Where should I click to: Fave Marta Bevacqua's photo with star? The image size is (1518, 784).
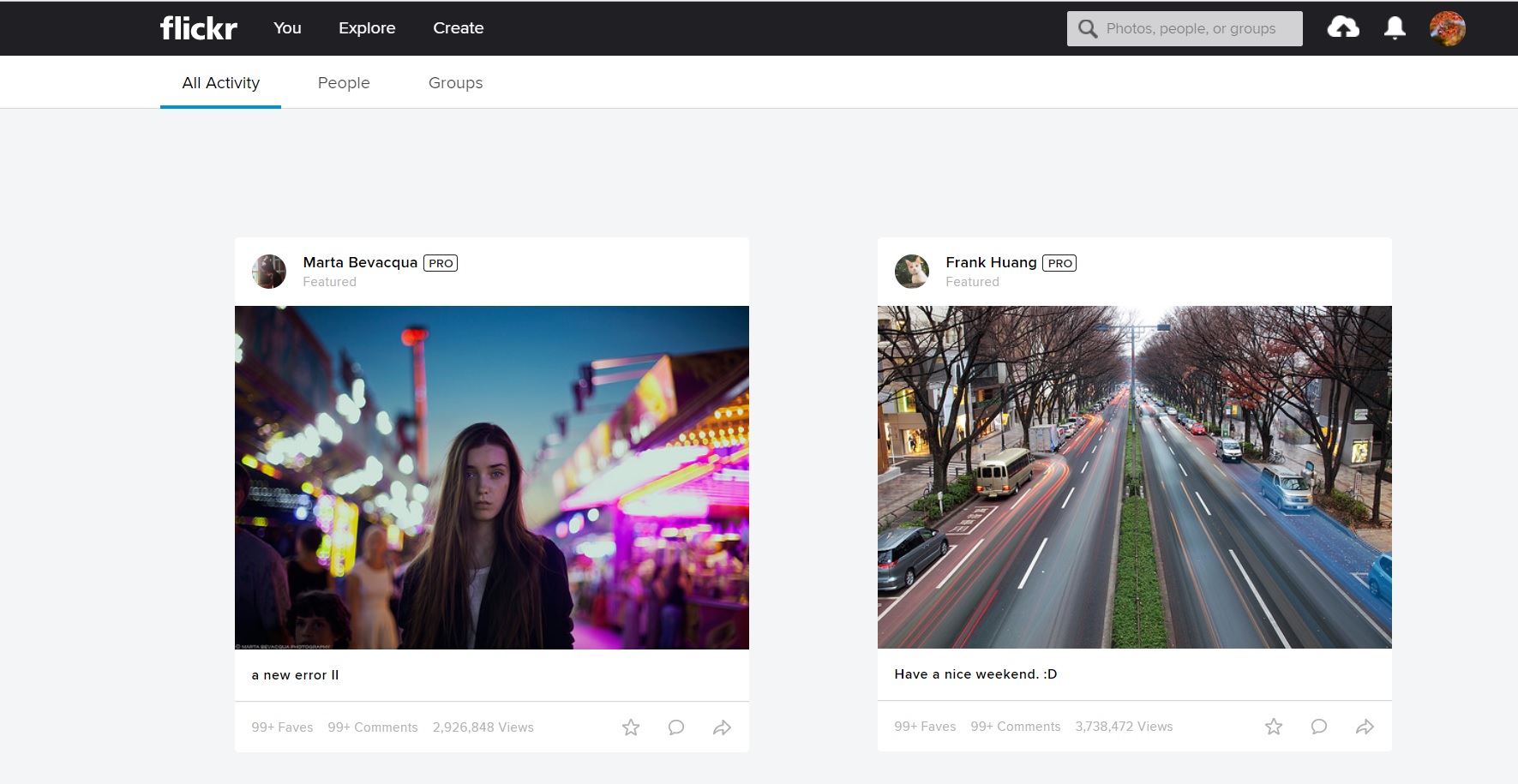click(x=631, y=727)
